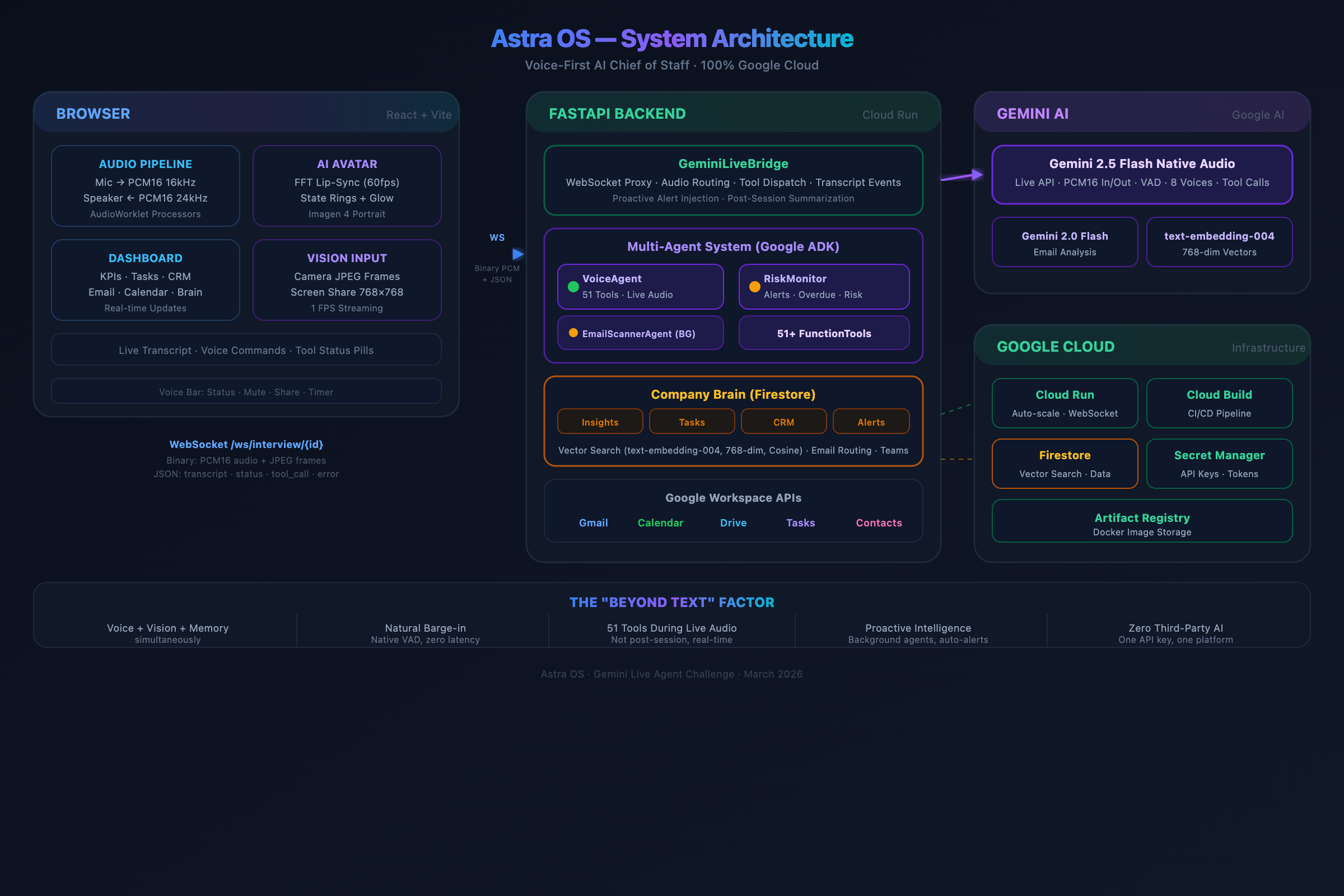Click the Alerts chip in Company Brain
Image resolution: width=1344 pixels, height=896 pixels.
tap(871, 422)
